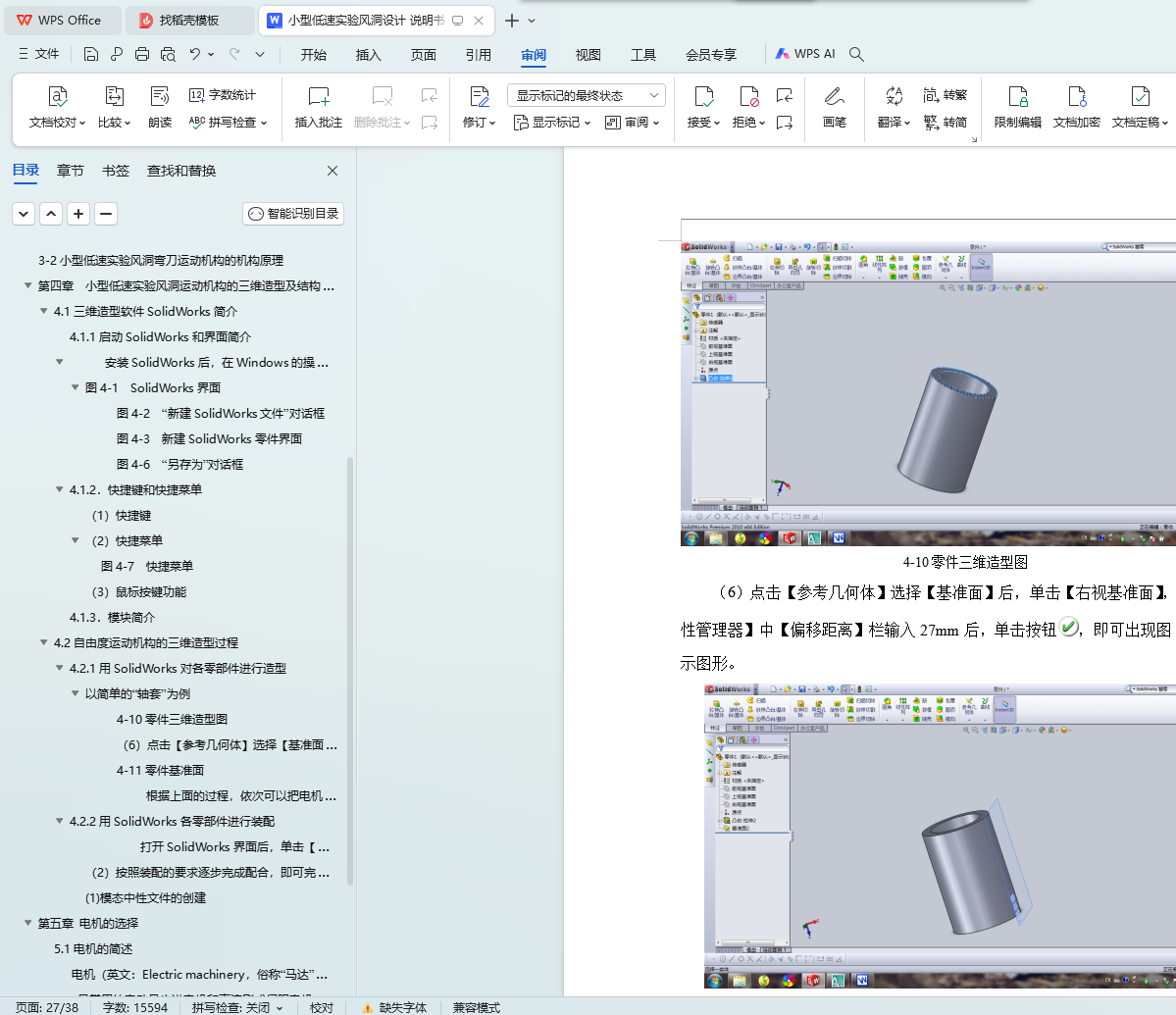Open the 文件 menu
Viewport: 1176px width, 1015px height.
point(39,54)
